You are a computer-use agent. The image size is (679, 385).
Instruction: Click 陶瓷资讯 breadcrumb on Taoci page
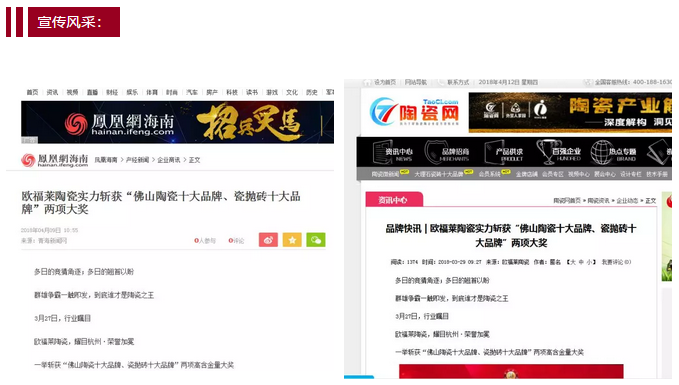click(x=598, y=201)
